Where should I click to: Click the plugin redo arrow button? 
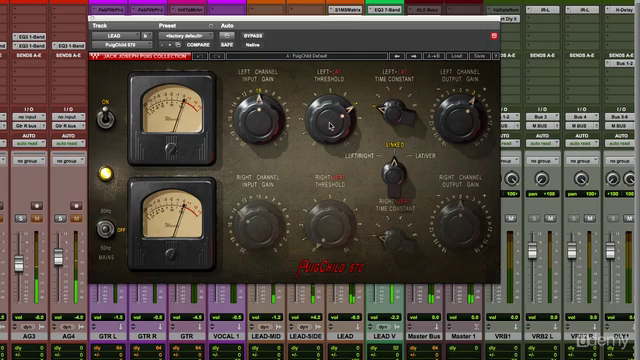click(x=217, y=56)
